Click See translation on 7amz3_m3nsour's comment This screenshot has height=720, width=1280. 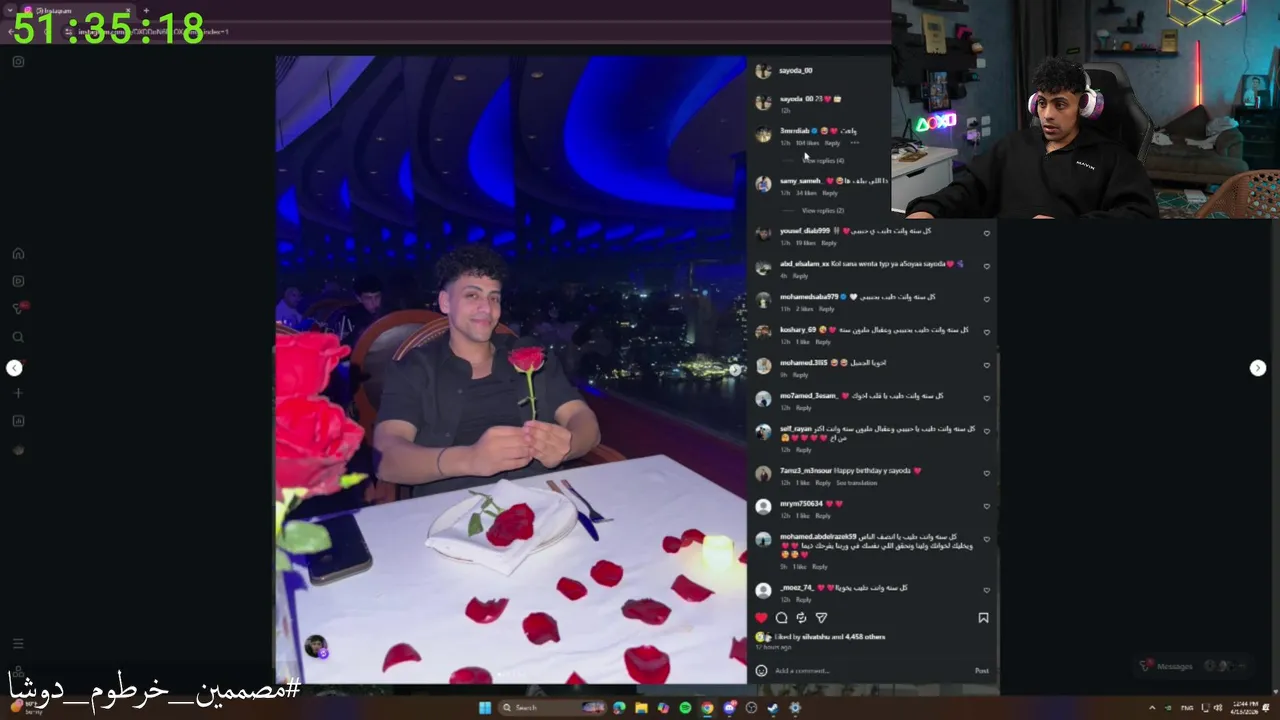click(x=857, y=483)
